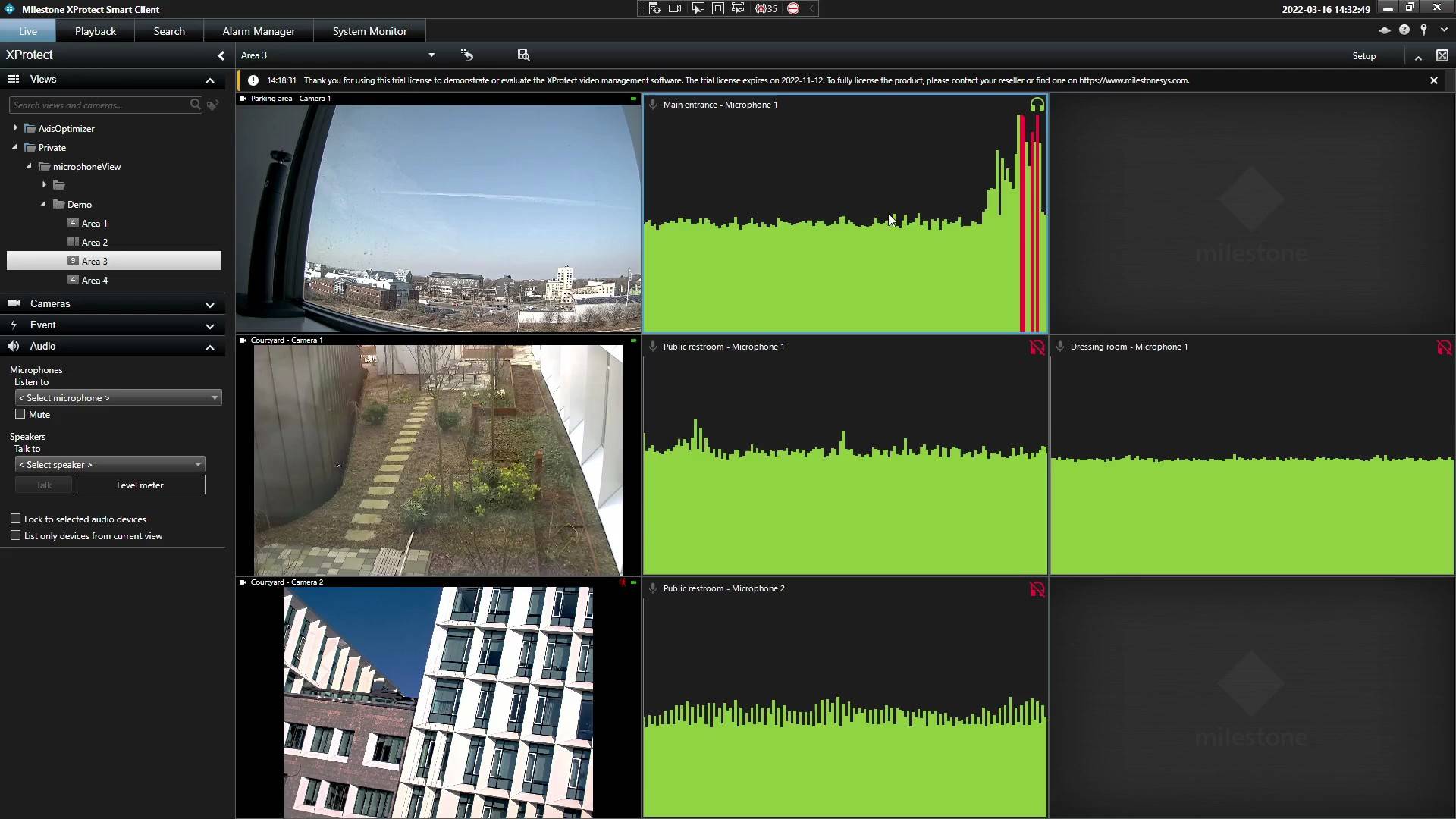Image resolution: width=1456 pixels, height=819 pixels.
Task: Check List only devices from current view
Action: click(x=16, y=535)
